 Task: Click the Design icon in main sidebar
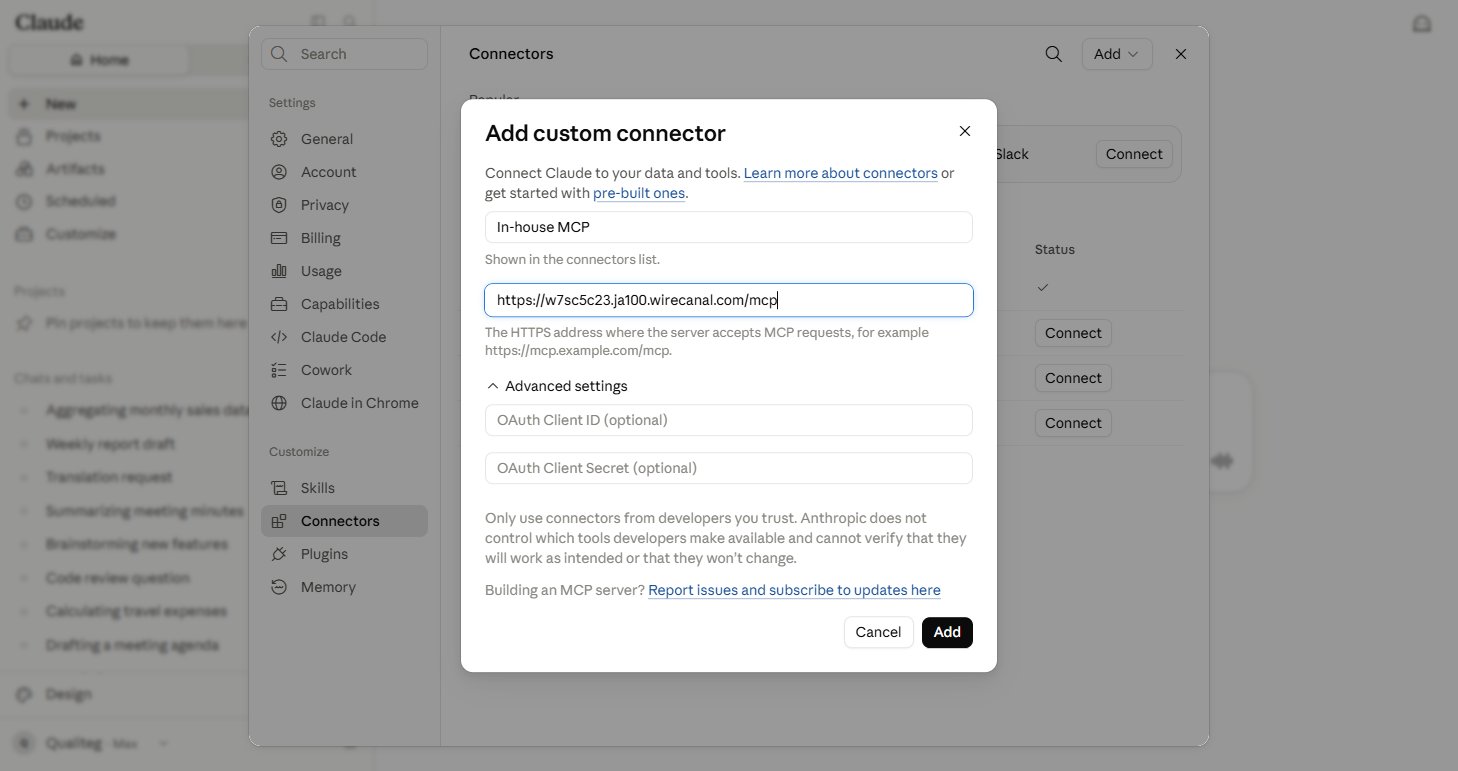[x=24, y=694]
